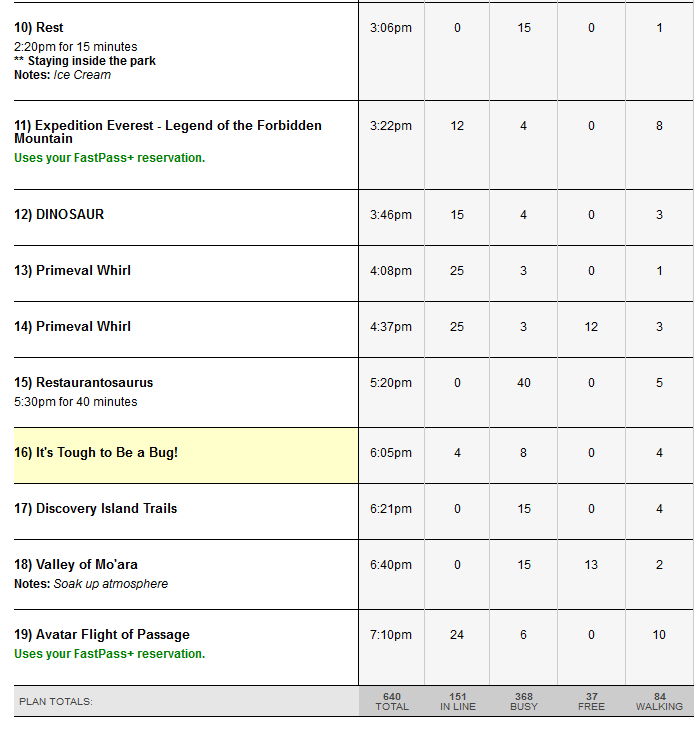Click the '37 FREE' summary cell
The height and width of the screenshot is (729, 700).
pos(591,702)
